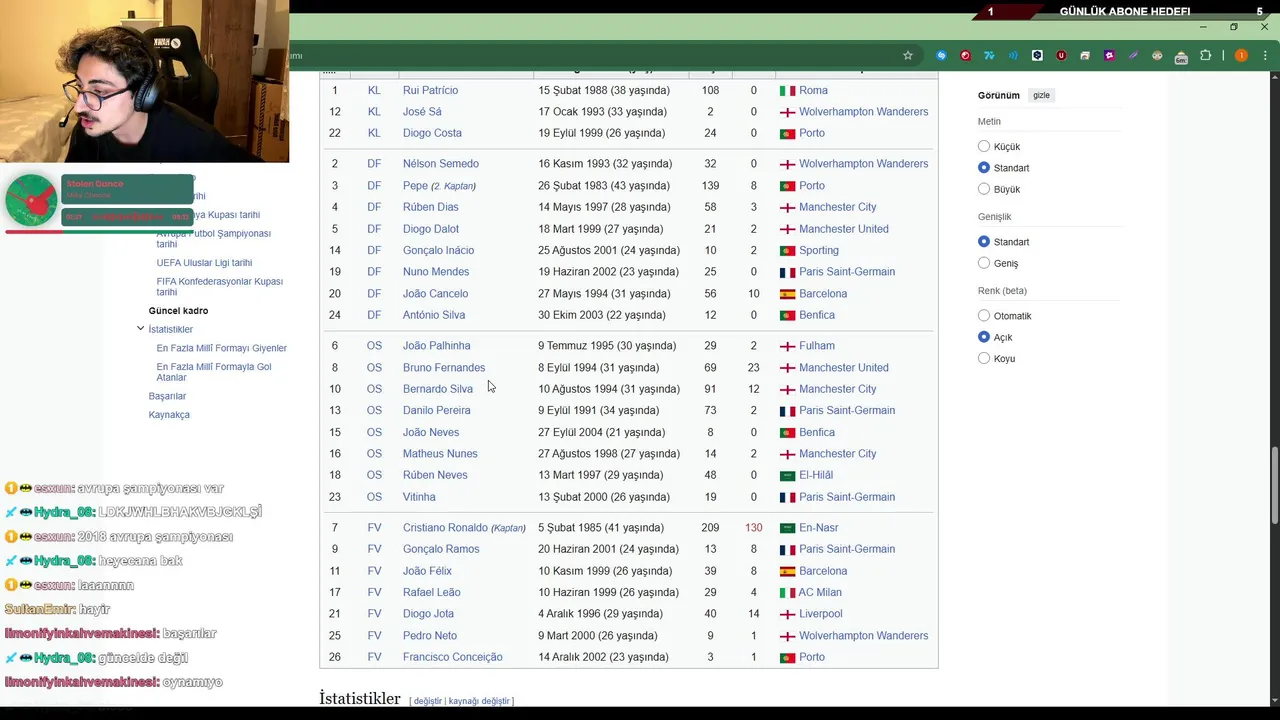The width and height of the screenshot is (1280, 720).
Task: Go to En Fazla Millî Formayla Gol Atanlar
Action: [214, 372]
